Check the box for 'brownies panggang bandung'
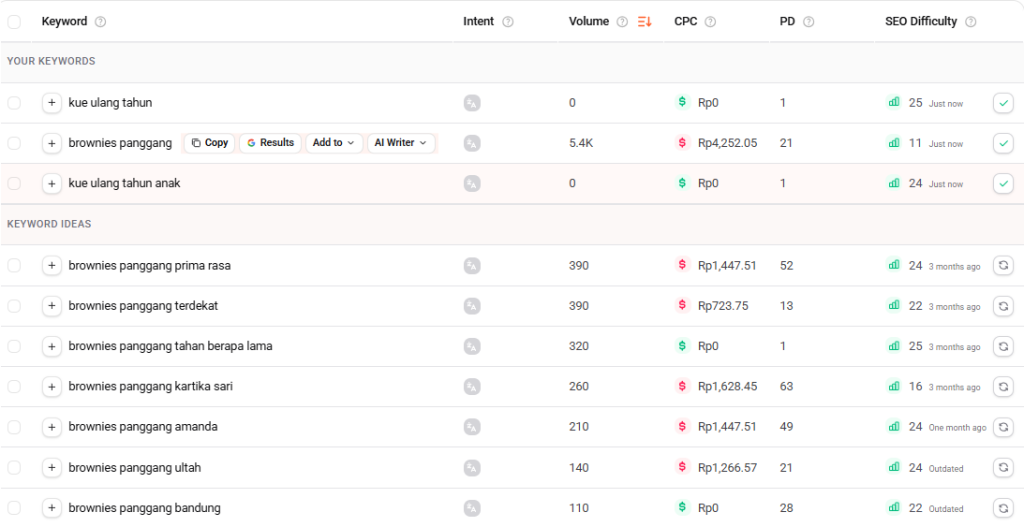Image resolution: width=1024 pixels, height=527 pixels. point(14,508)
